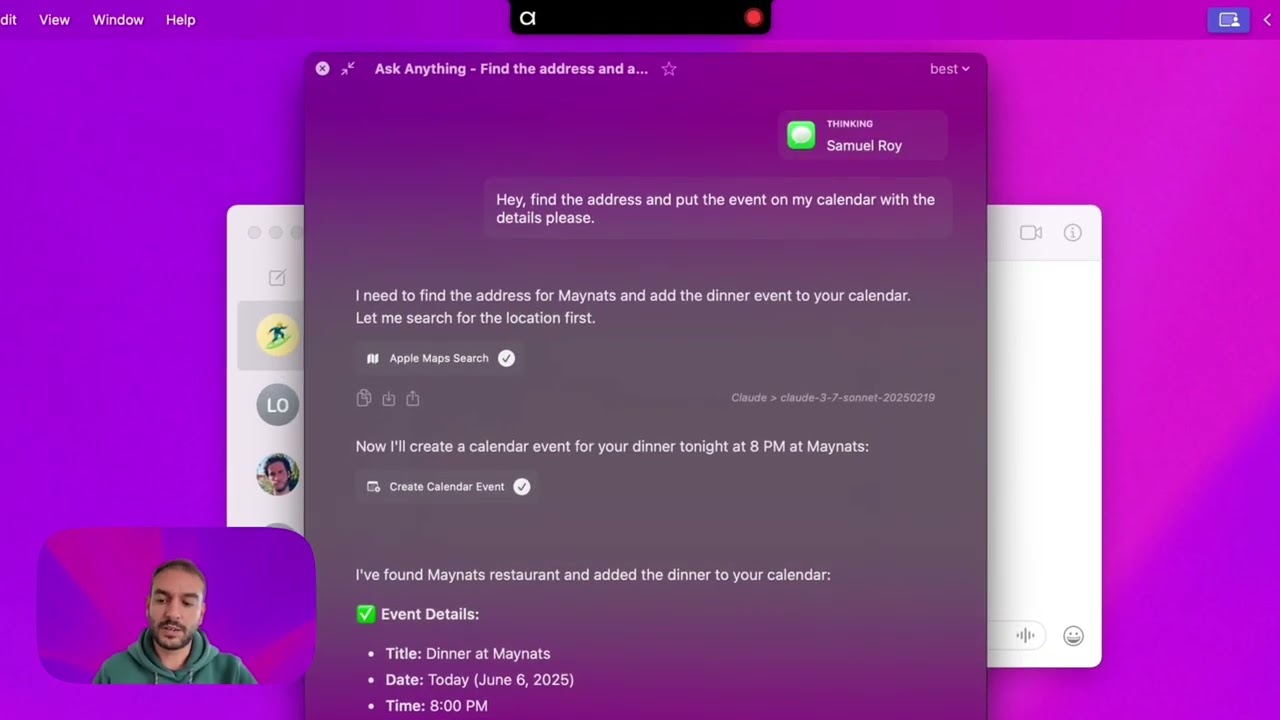1280x720 pixels.
Task: Select the LO contact conversation in Messages
Action: 277,405
